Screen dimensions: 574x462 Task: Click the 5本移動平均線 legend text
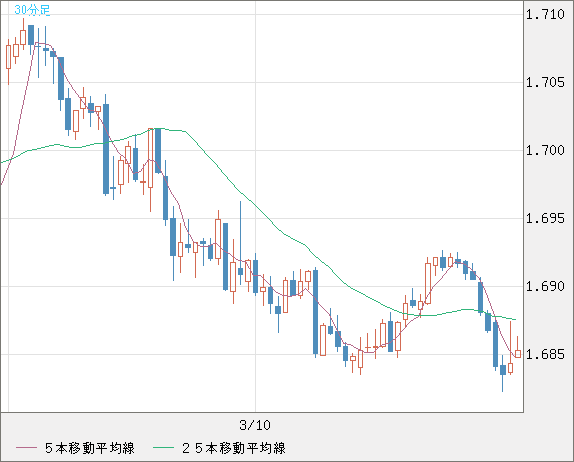click(90, 448)
